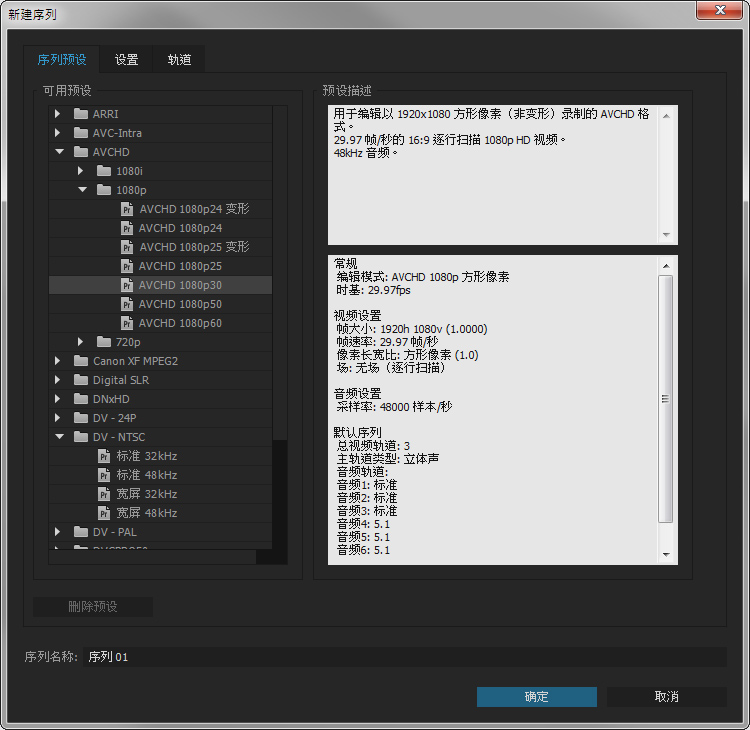The image size is (750, 730).
Task: Expand the ARRI preset folder arrow
Action: [x=57, y=114]
